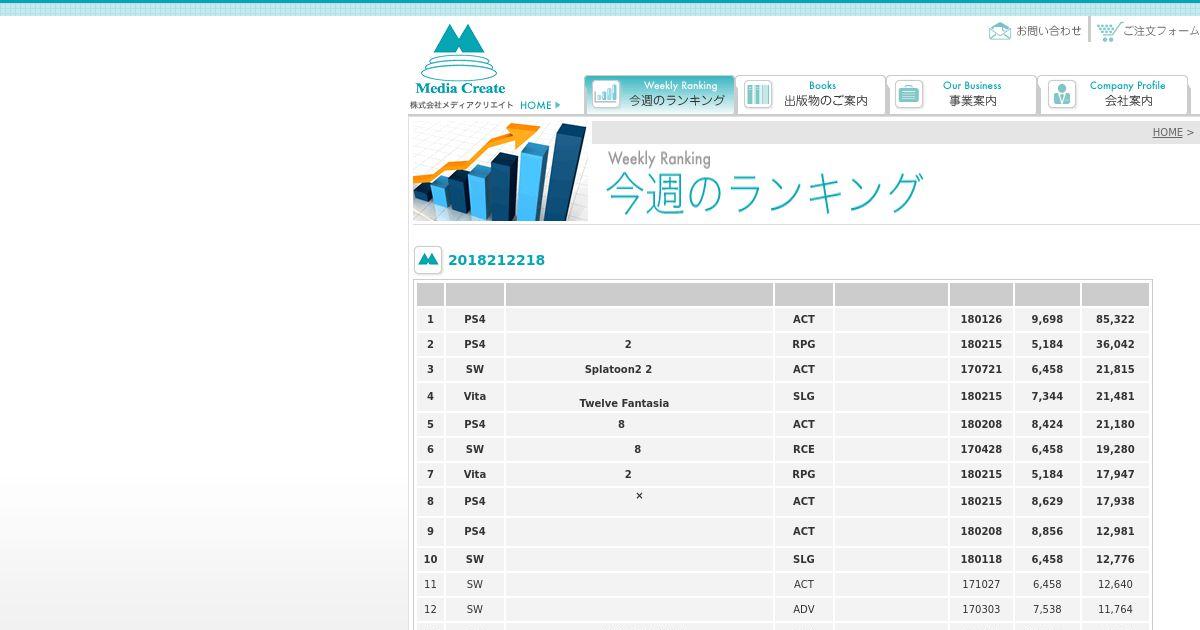Click the RPG genre cell in rank 7 row
This screenshot has height=630, width=1200.
click(x=804, y=474)
